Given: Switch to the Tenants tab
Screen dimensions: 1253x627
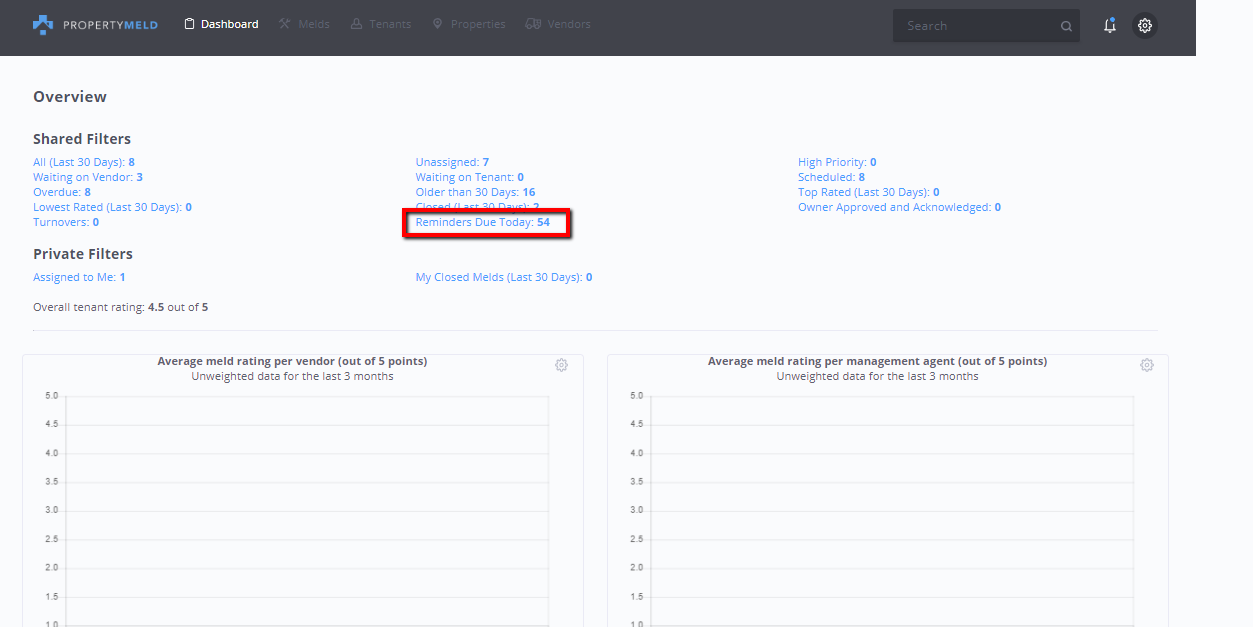Looking at the screenshot, I should click(x=381, y=24).
